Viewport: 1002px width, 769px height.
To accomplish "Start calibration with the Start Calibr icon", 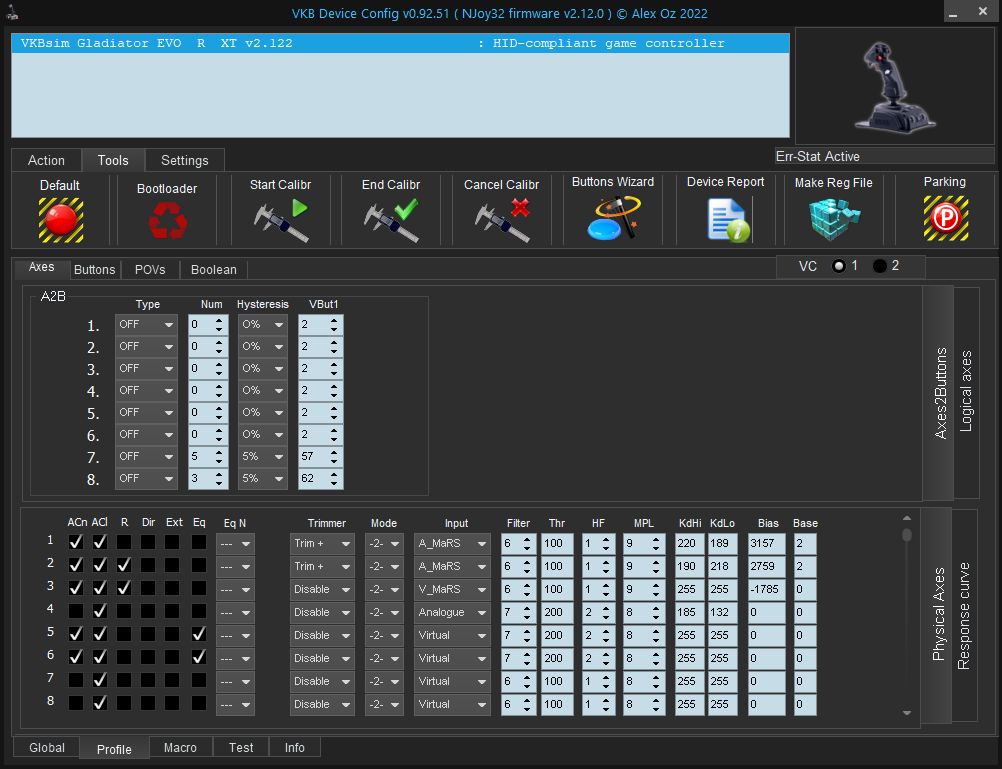I will [281, 221].
